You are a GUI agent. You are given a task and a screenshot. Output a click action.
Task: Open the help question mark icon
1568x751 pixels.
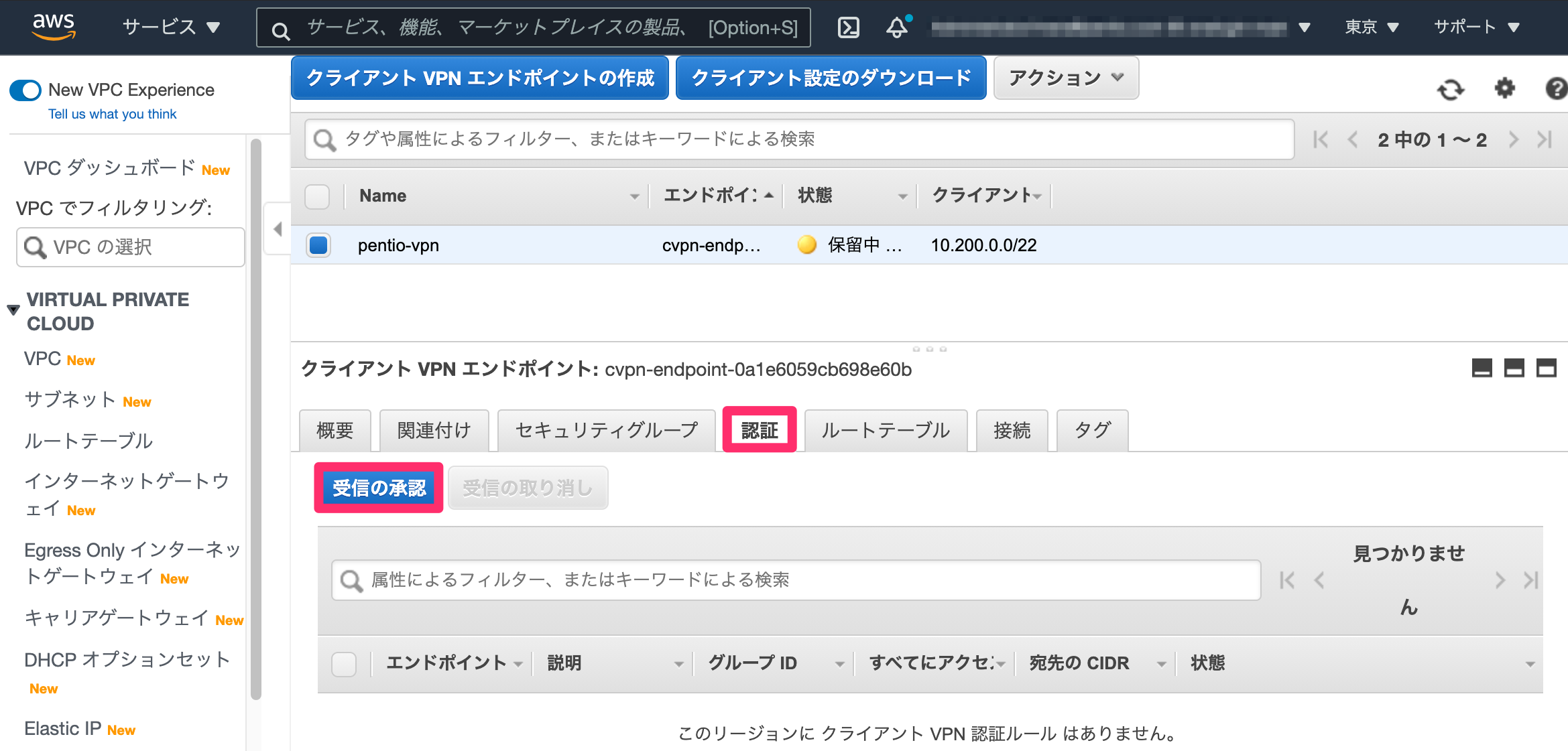1557,88
